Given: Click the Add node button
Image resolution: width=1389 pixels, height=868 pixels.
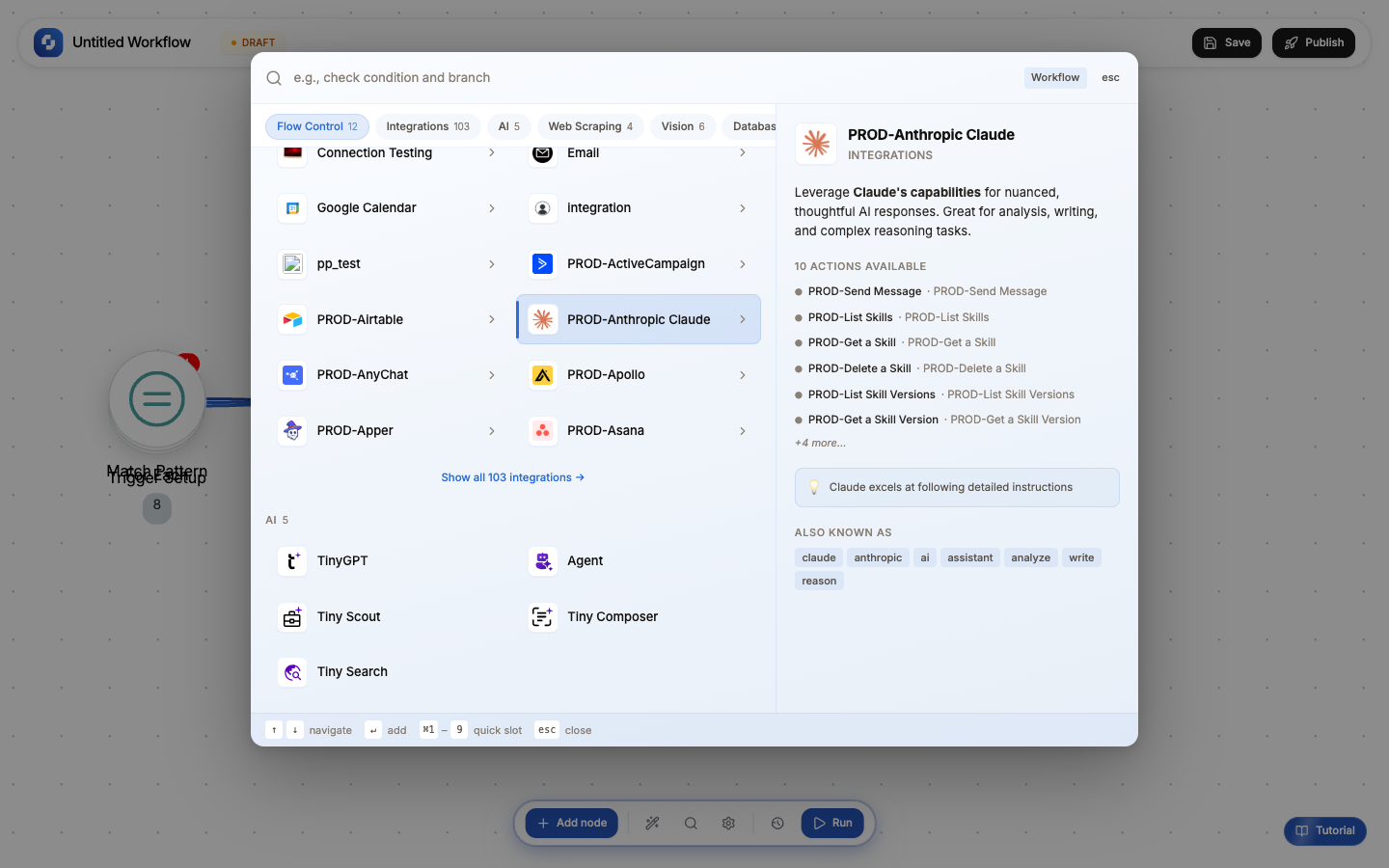Looking at the screenshot, I should [x=572, y=824].
